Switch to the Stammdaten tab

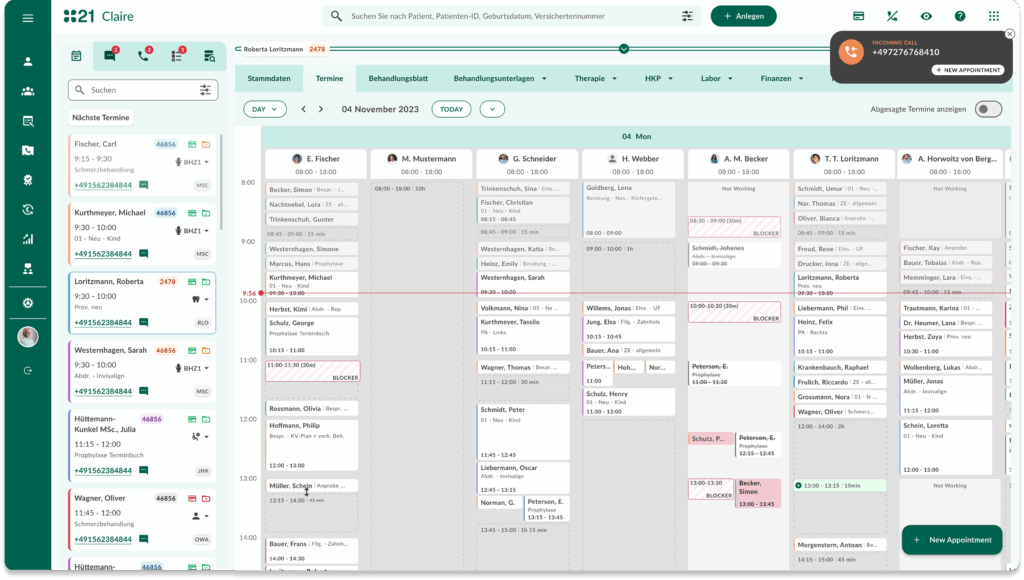[269, 78]
